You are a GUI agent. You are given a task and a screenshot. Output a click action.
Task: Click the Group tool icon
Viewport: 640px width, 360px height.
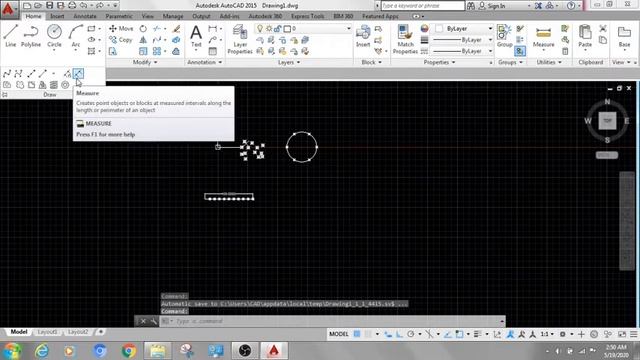[x=504, y=36]
